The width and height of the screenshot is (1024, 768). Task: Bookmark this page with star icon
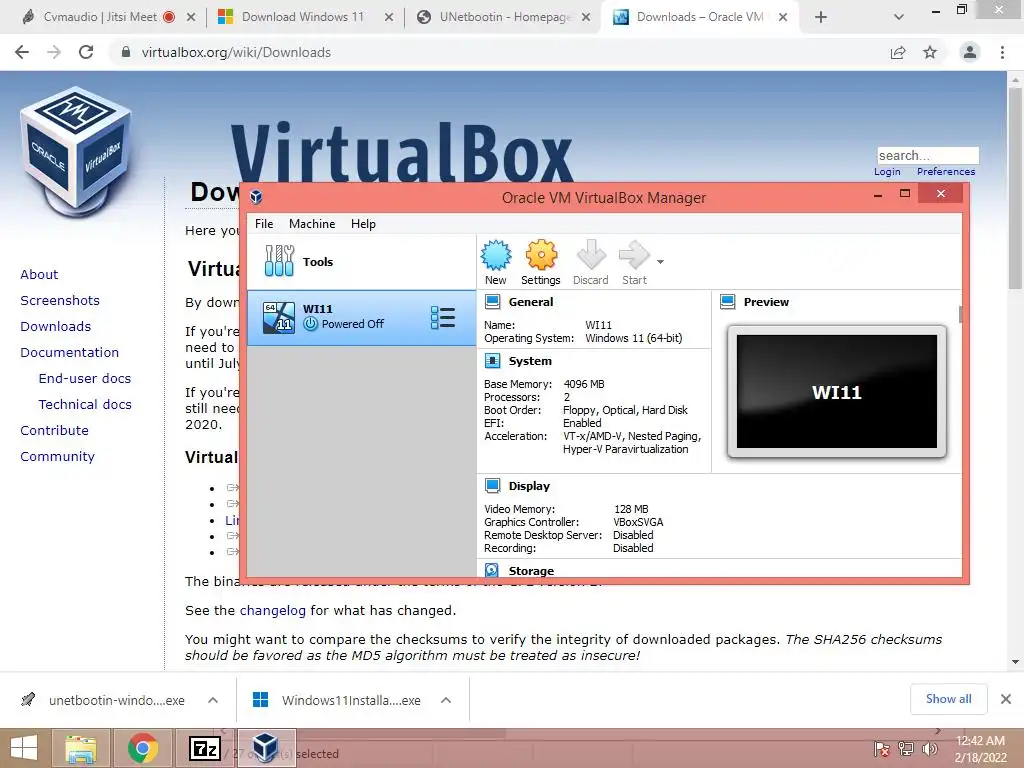[x=930, y=52]
